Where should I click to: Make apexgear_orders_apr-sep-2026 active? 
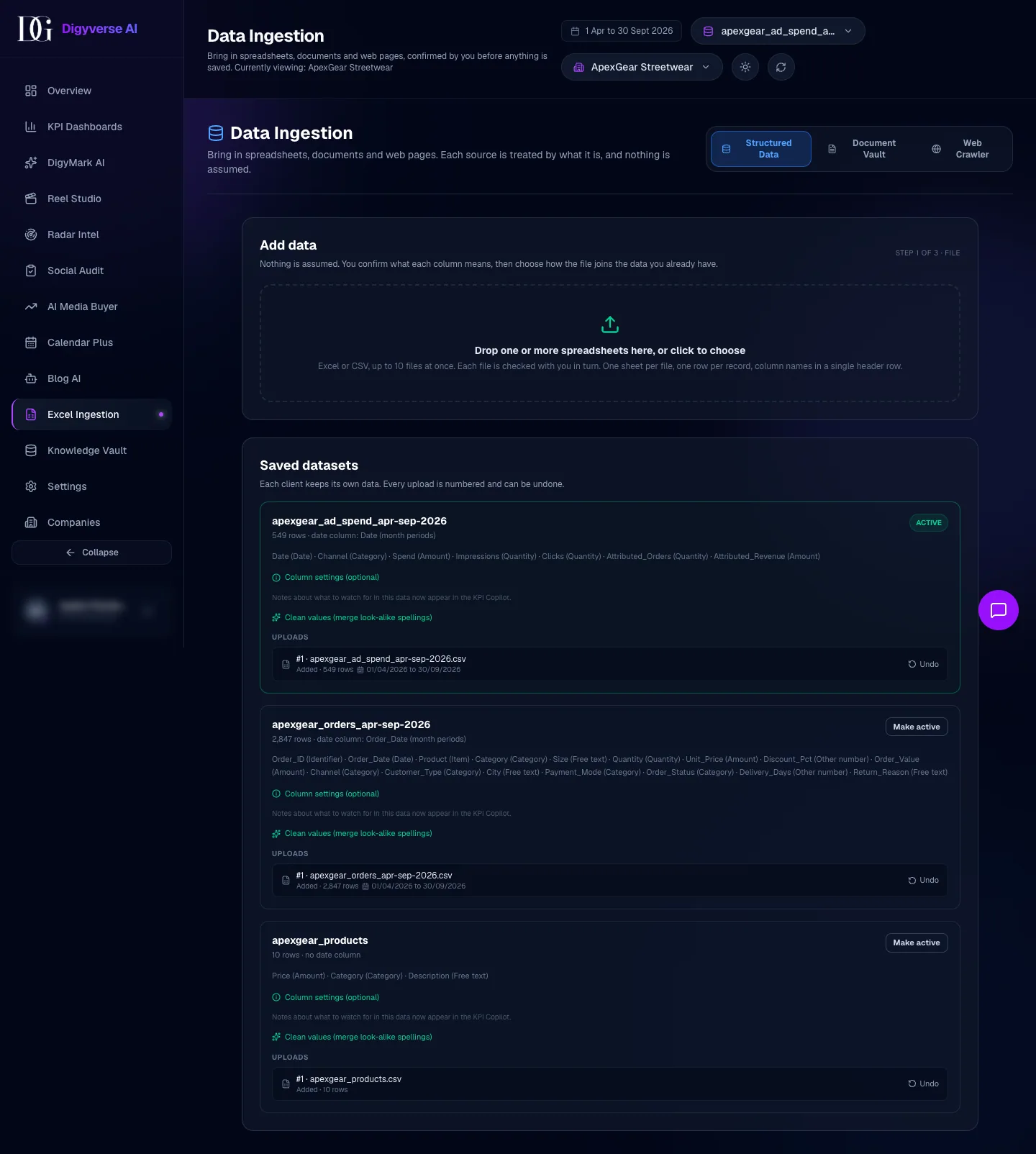pos(917,727)
